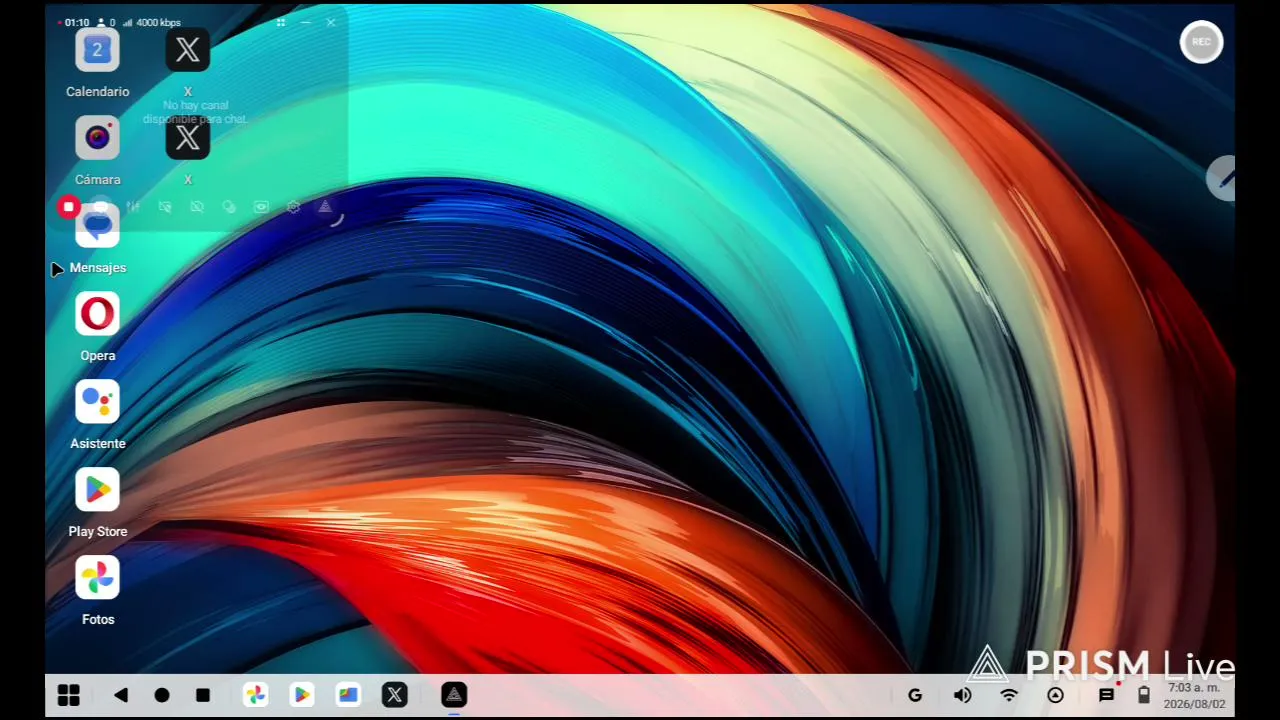
Task: Switch the PRISM overlay layout grid
Action: (x=281, y=22)
